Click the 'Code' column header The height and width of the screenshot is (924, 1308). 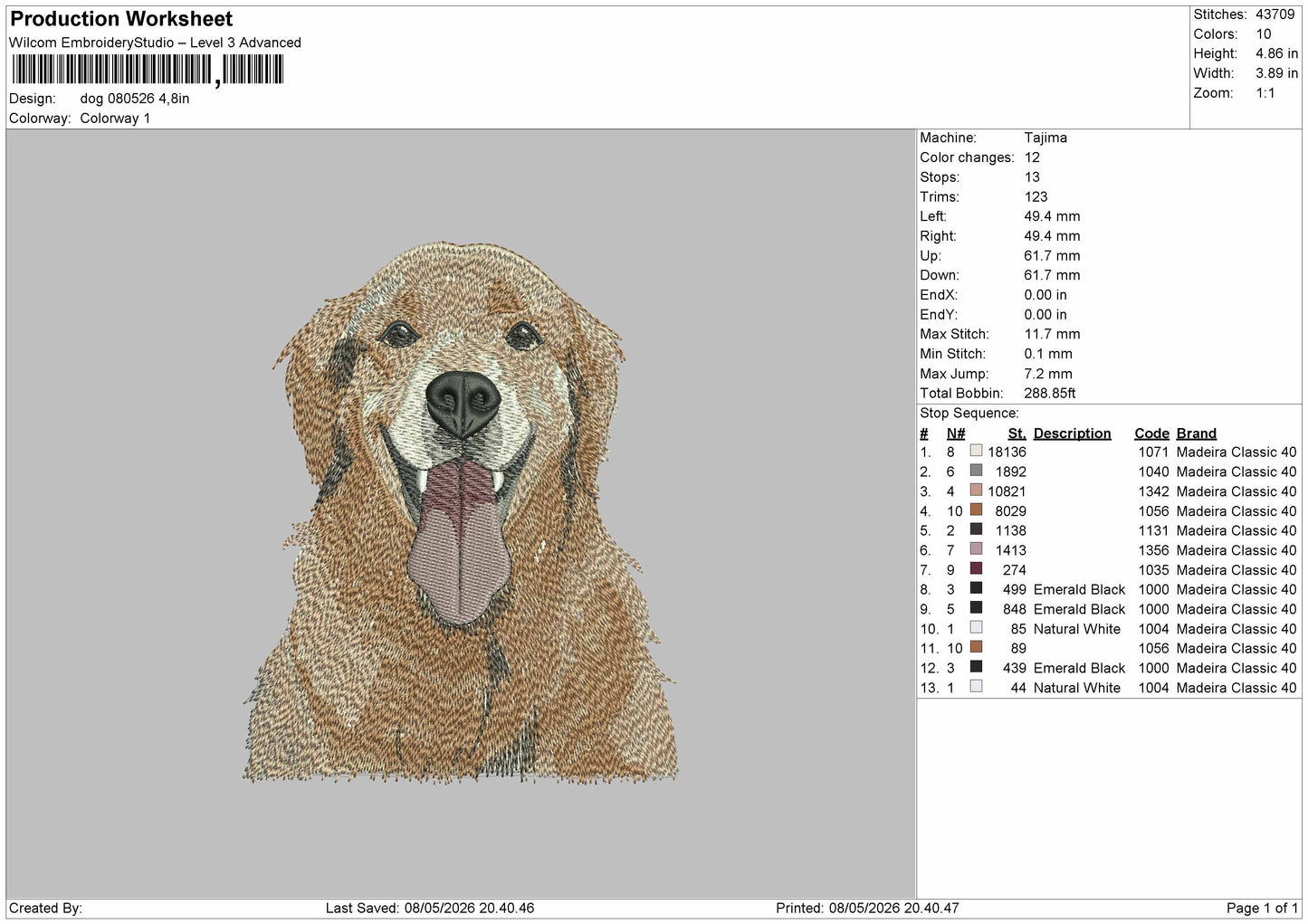pyautogui.click(x=1151, y=433)
